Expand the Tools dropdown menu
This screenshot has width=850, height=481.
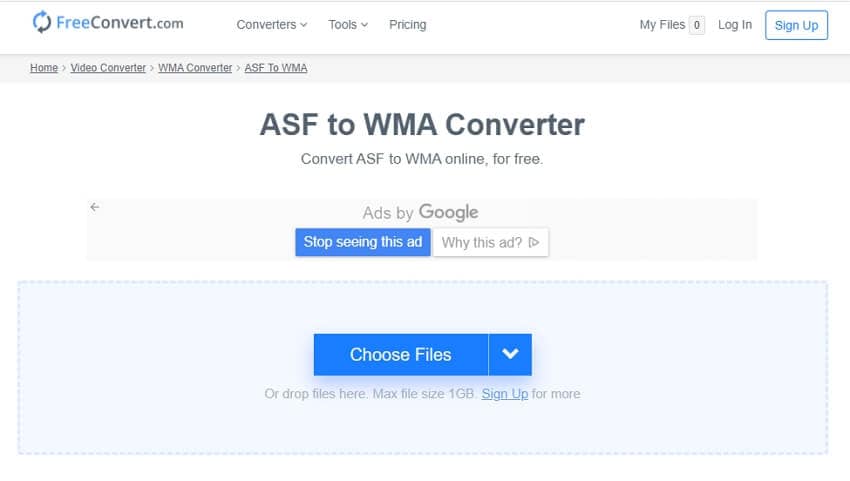pos(348,25)
